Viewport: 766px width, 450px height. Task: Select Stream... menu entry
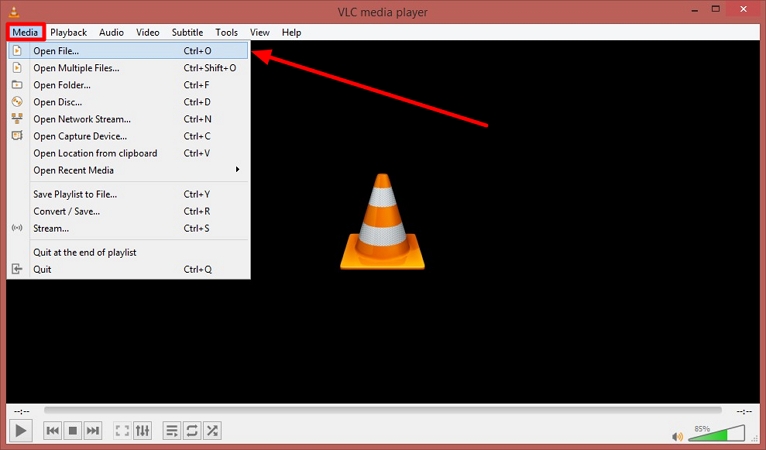(128, 228)
